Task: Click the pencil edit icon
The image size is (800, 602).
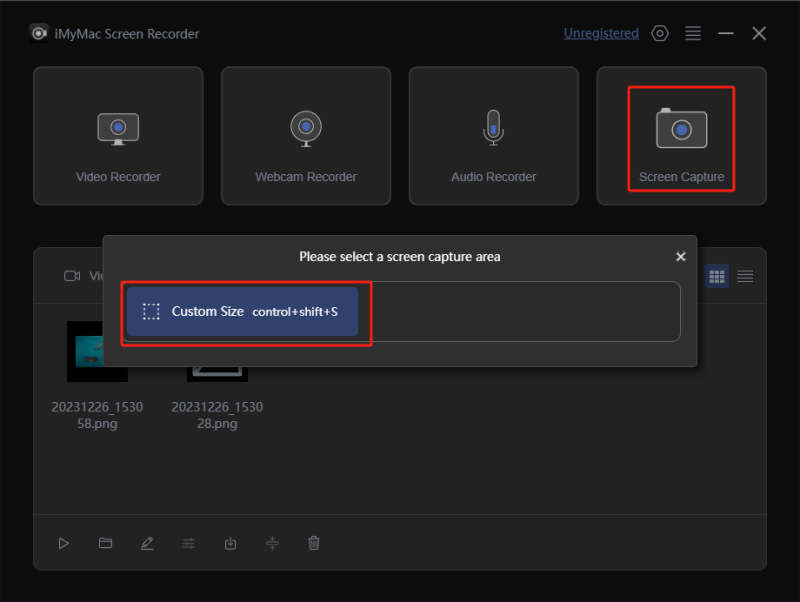Action: pos(147,543)
